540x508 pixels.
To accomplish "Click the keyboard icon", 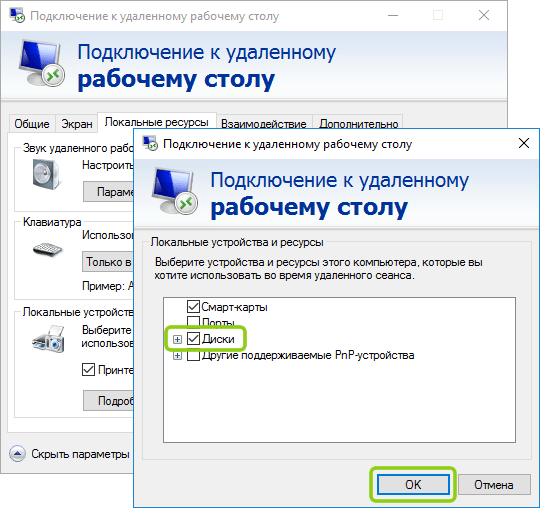I will [47, 249].
